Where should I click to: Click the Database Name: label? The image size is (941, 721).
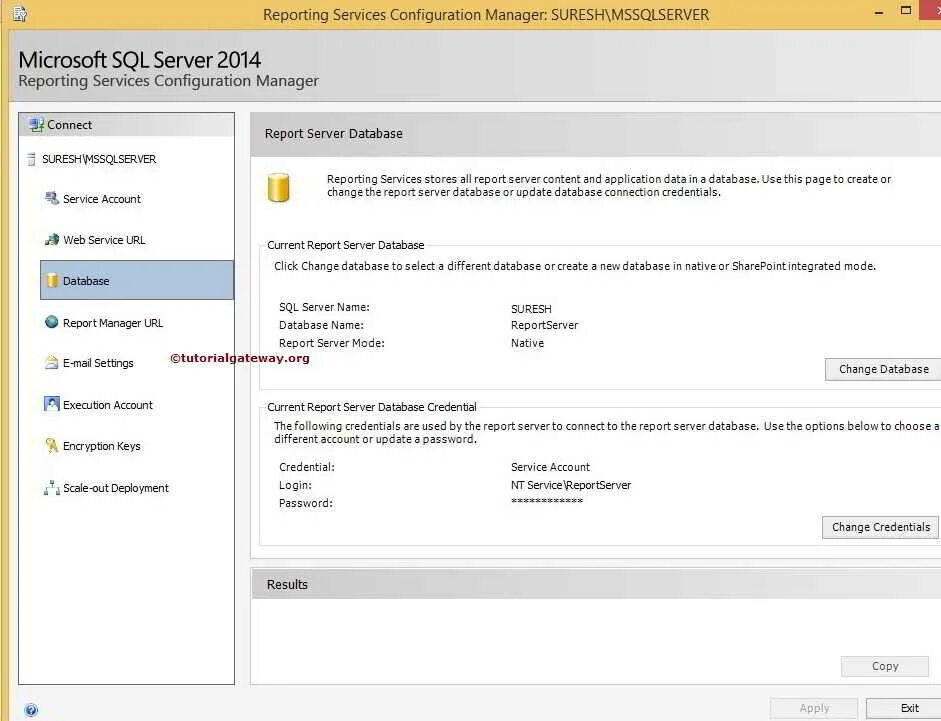[321, 325]
